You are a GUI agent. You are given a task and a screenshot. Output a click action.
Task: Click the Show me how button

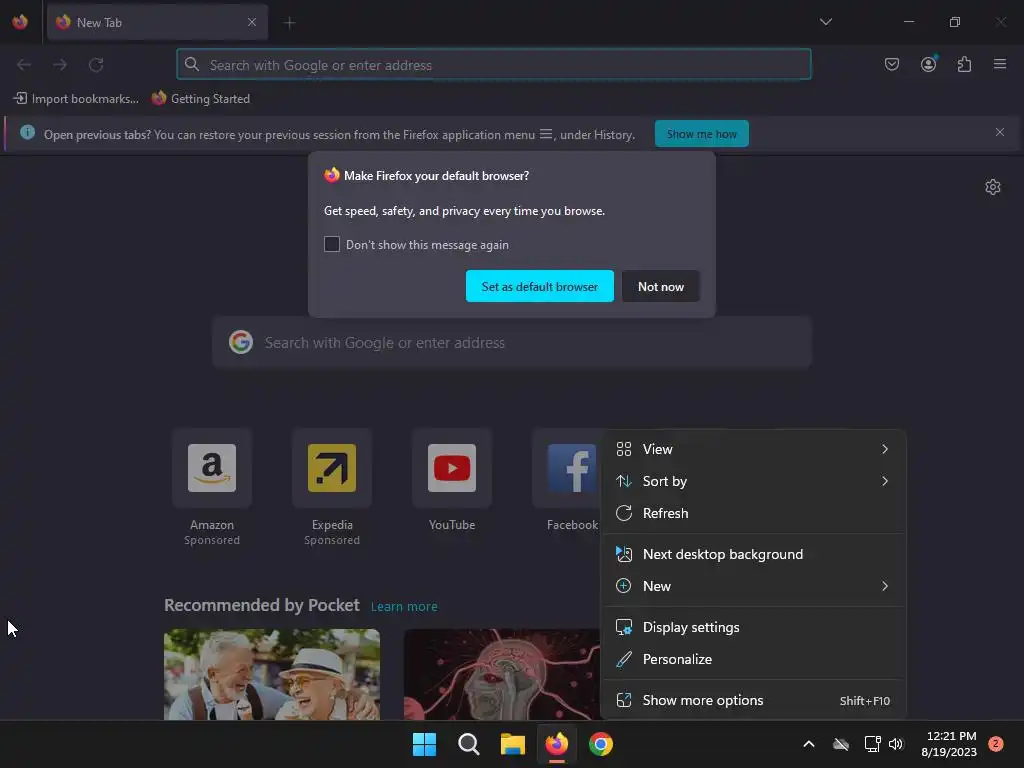point(701,134)
